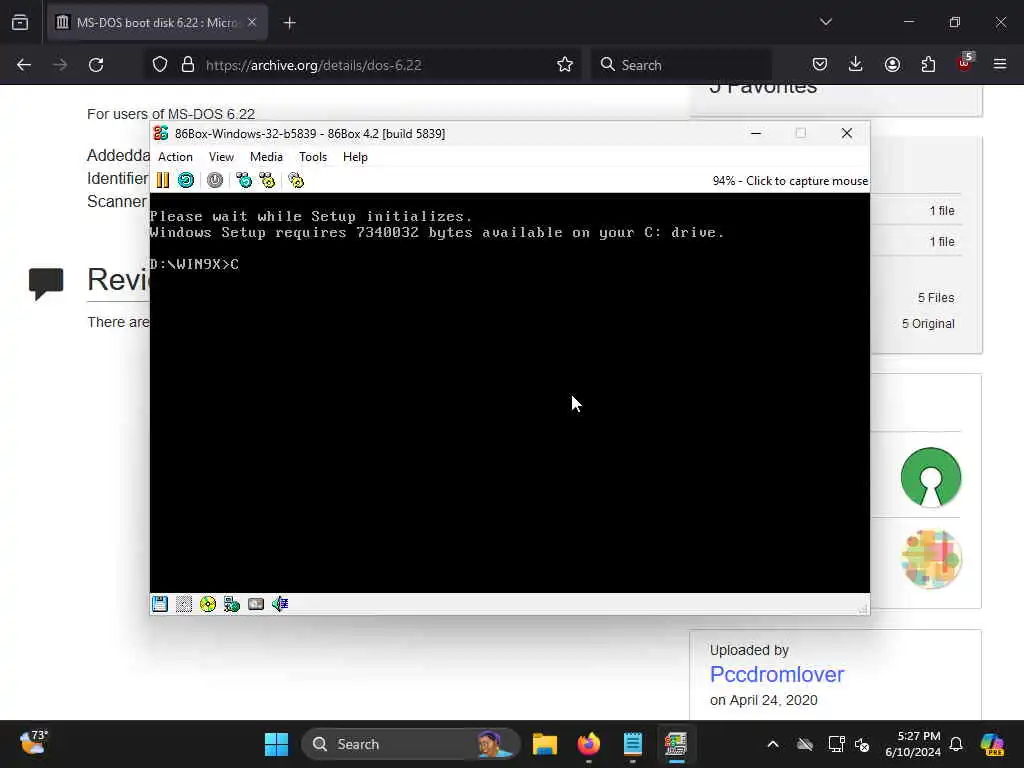This screenshot has height=768, width=1024.
Task: Click the network status bar icon
Action: coord(232,604)
